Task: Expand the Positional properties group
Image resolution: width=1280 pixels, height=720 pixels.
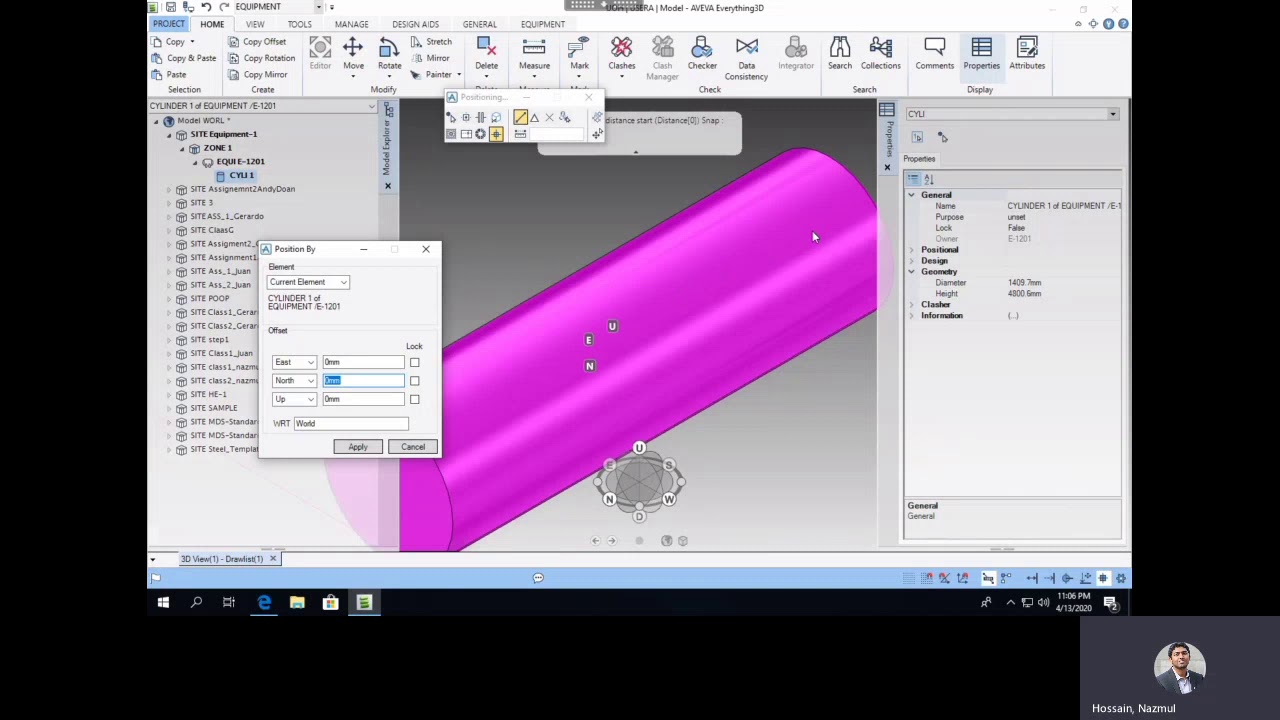Action: point(911,250)
